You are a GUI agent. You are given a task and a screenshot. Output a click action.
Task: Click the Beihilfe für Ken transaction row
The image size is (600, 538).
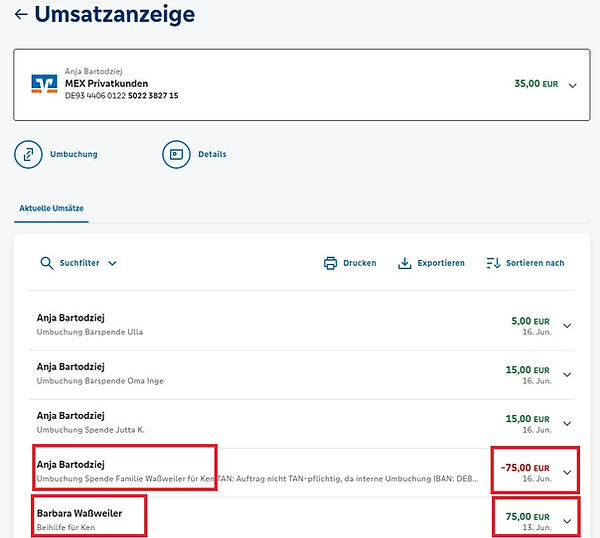pos(250,520)
